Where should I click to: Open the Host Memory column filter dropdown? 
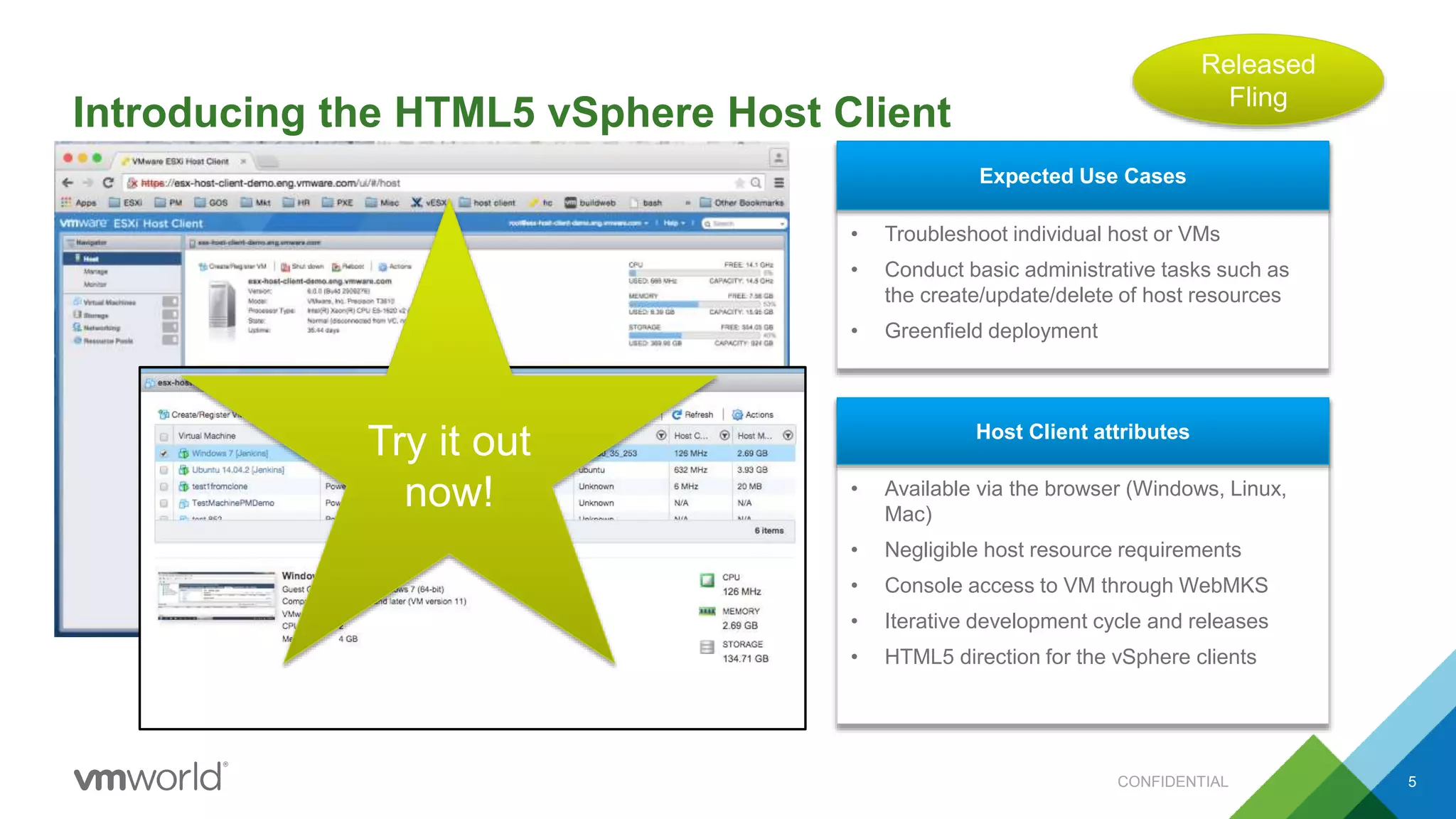788,435
